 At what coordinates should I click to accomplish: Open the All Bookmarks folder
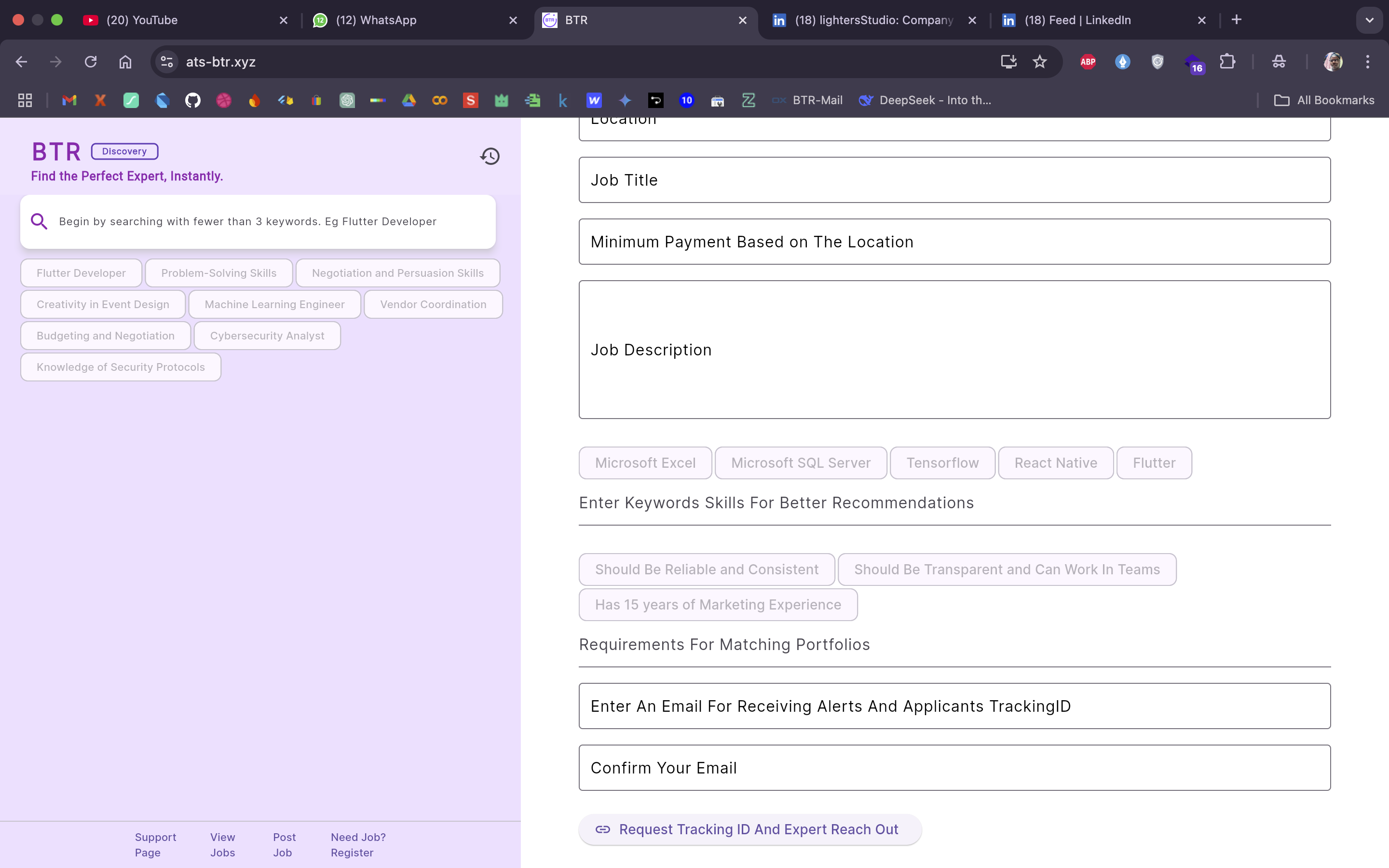(x=1324, y=100)
